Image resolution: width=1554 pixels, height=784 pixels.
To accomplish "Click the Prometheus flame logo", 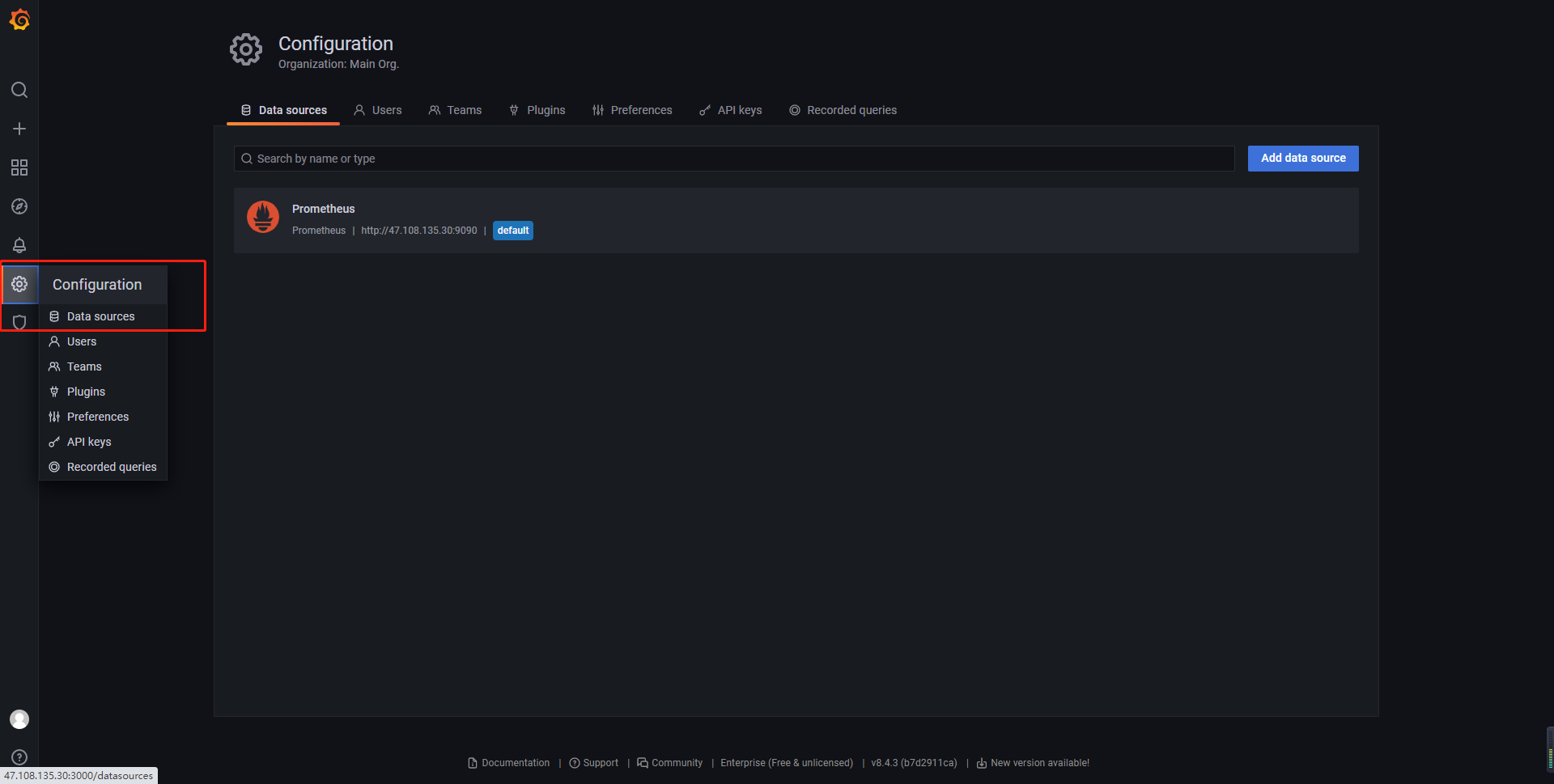I will (x=263, y=217).
